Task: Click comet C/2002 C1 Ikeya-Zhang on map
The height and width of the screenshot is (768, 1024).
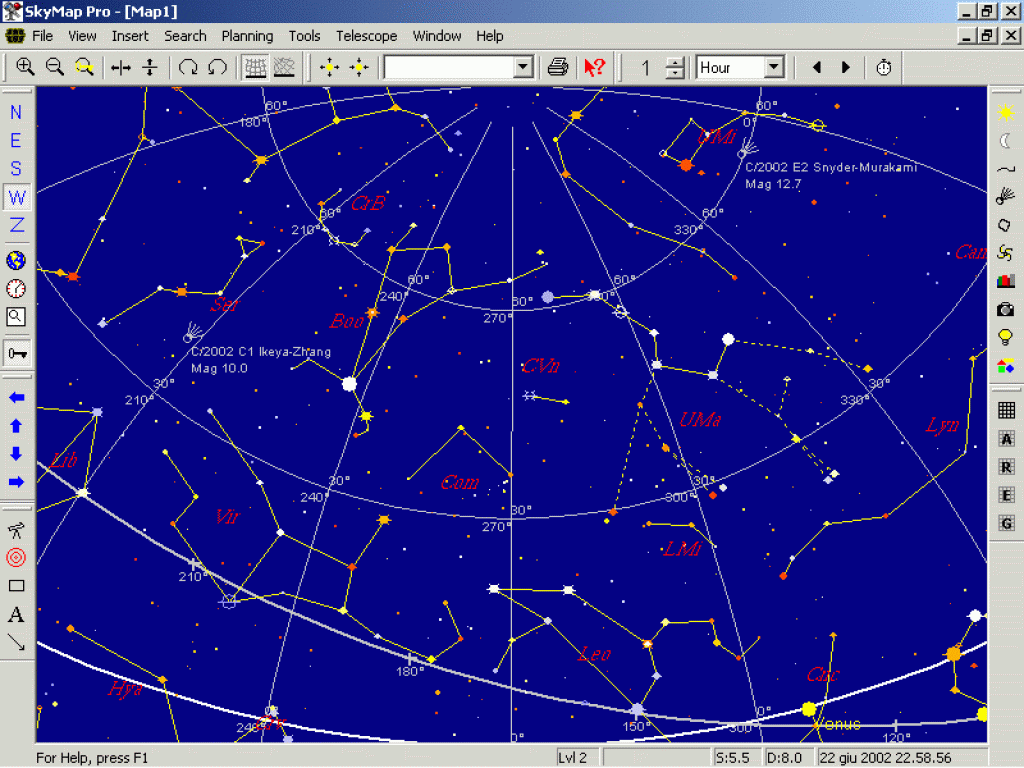Action: [193, 331]
